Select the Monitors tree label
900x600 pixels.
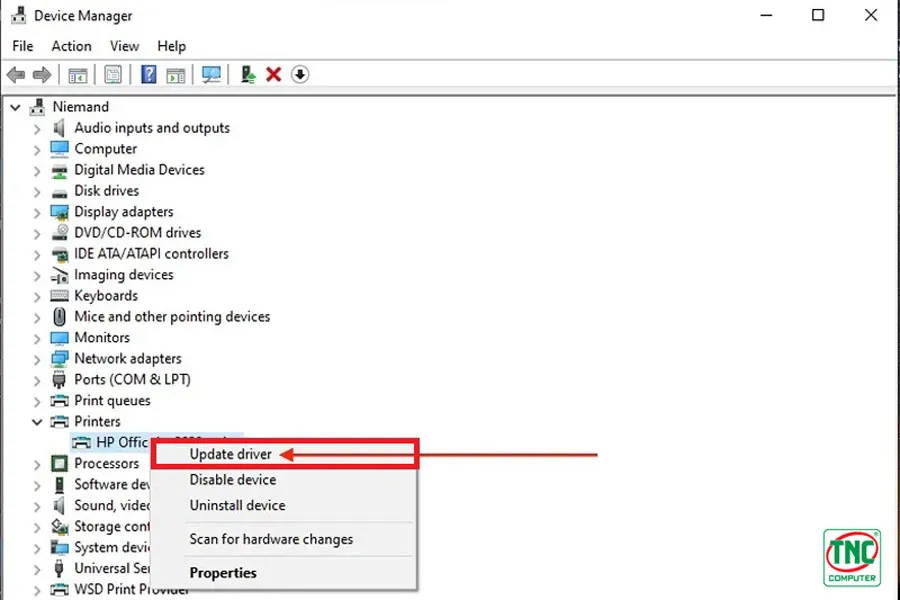[102, 338]
